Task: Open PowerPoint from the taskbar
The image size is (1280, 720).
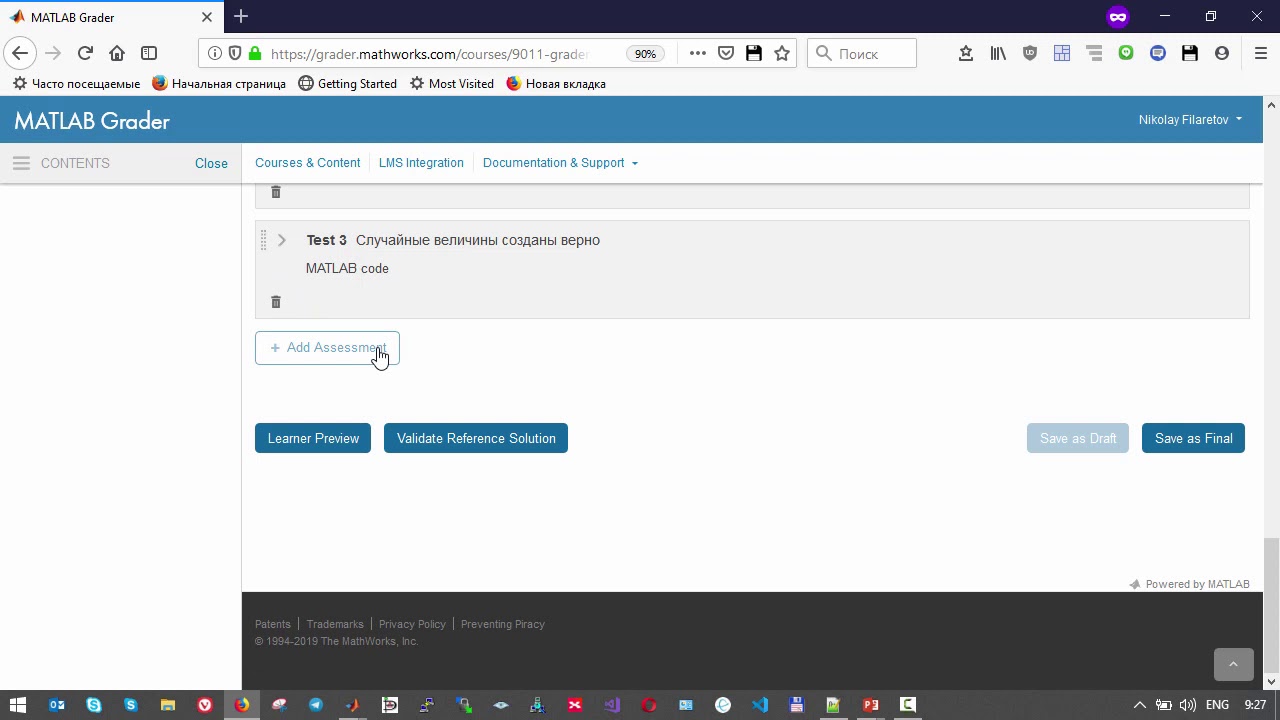Action: pos(871,705)
